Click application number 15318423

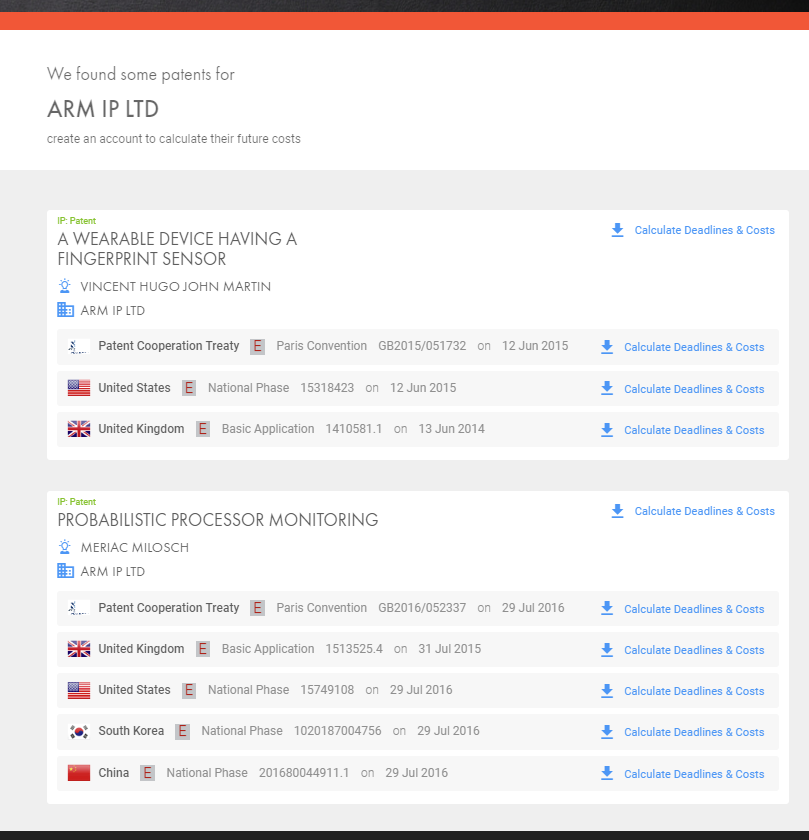tap(327, 388)
